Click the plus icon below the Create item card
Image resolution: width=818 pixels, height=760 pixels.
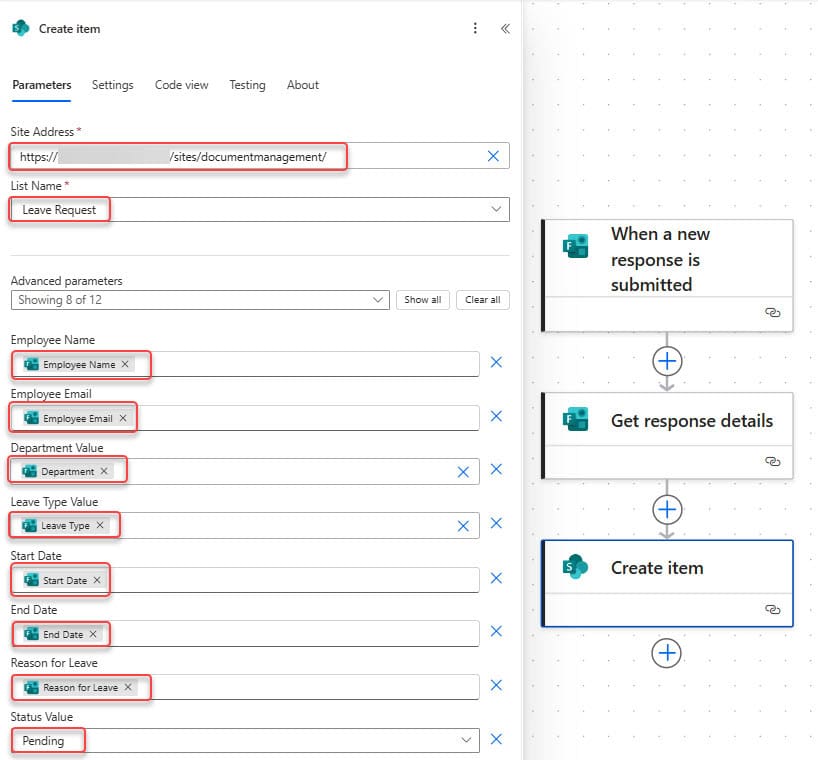pos(667,653)
